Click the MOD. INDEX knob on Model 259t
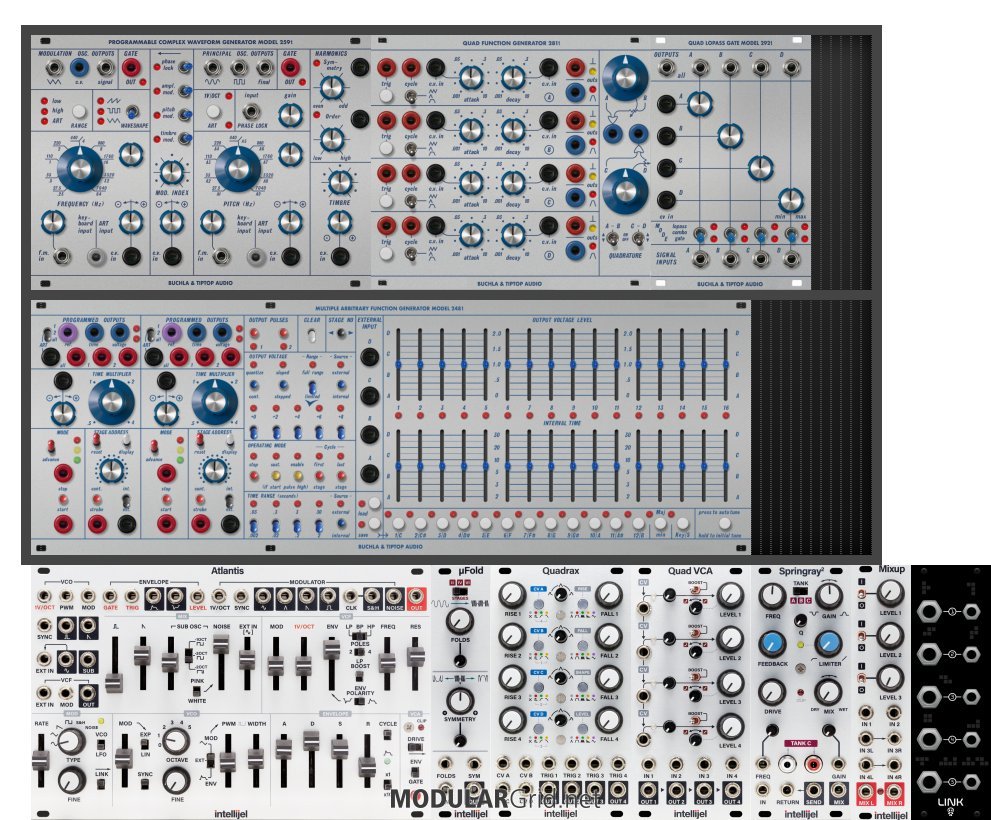This screenshot has width=991, height=820. [x=171, y=172]
